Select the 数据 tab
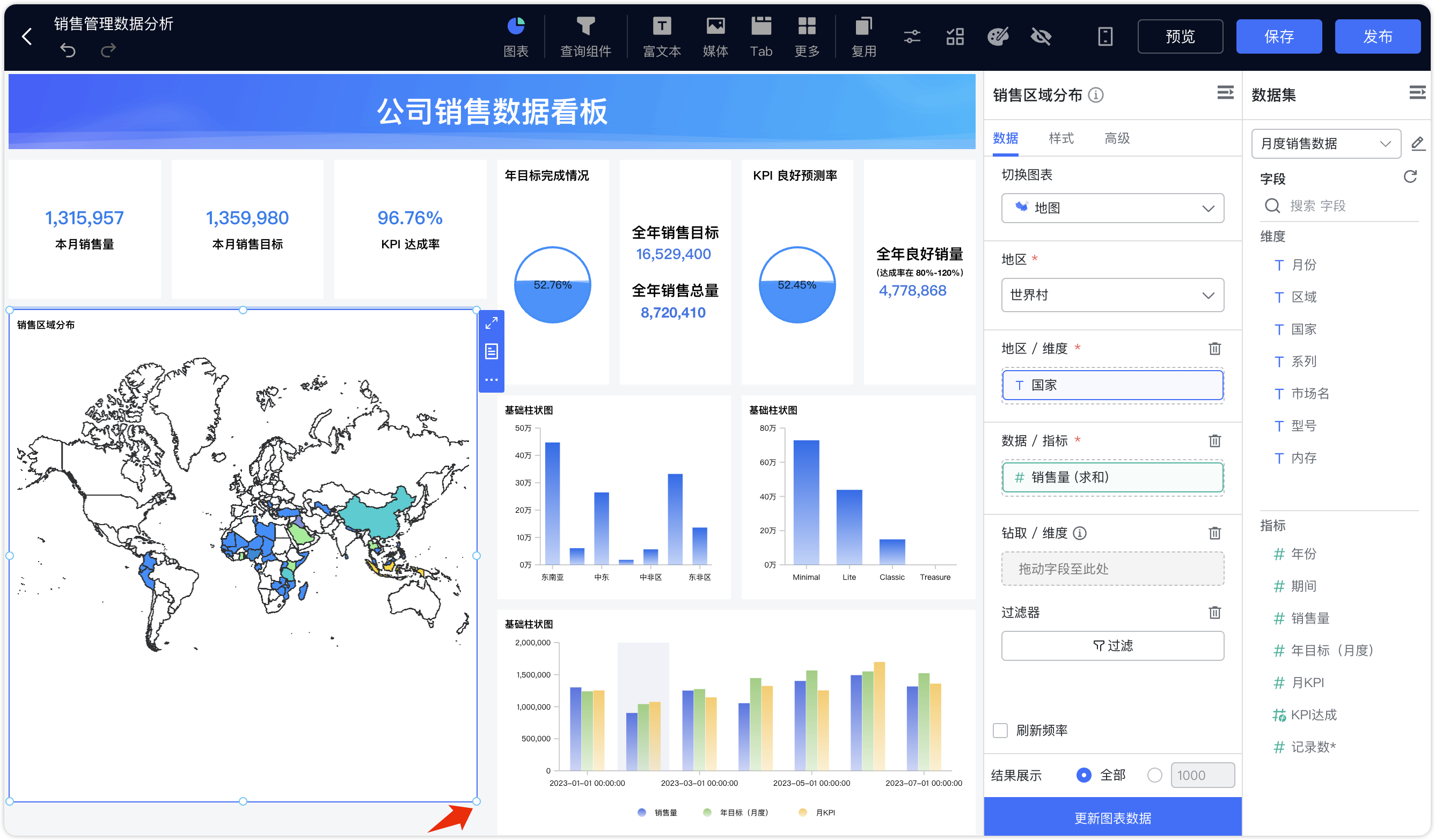The width and height of the screenshot is (1435, 840). click(x=1006, y=138)
